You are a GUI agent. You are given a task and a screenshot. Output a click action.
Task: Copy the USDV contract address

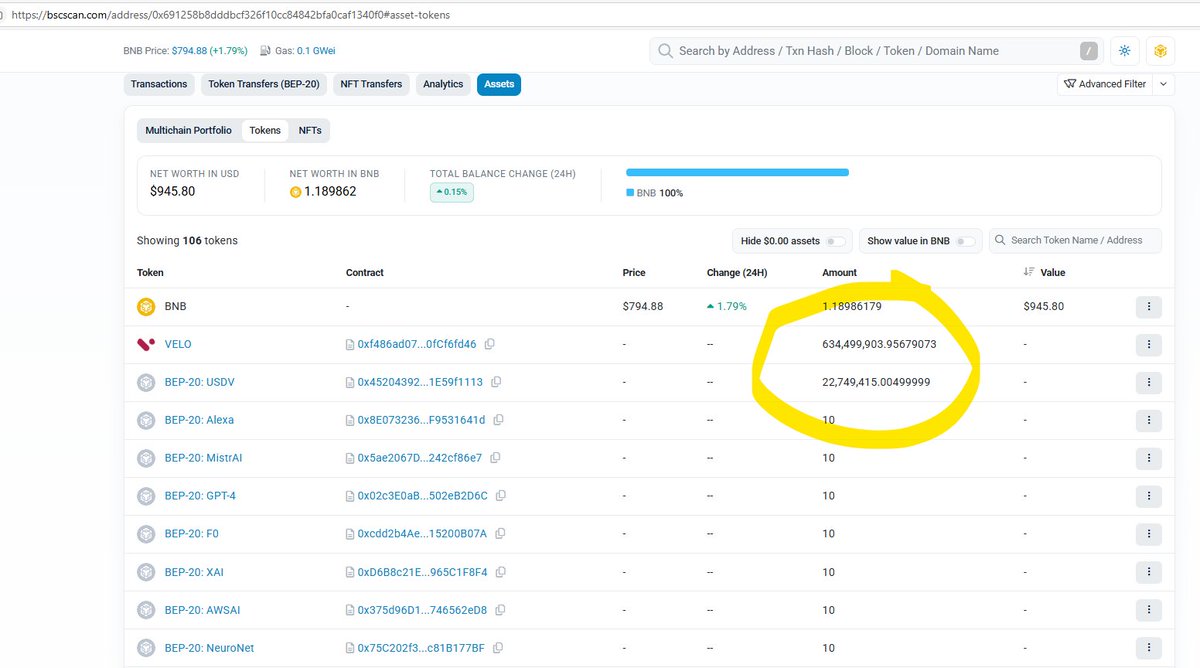[x=496, y=382]
